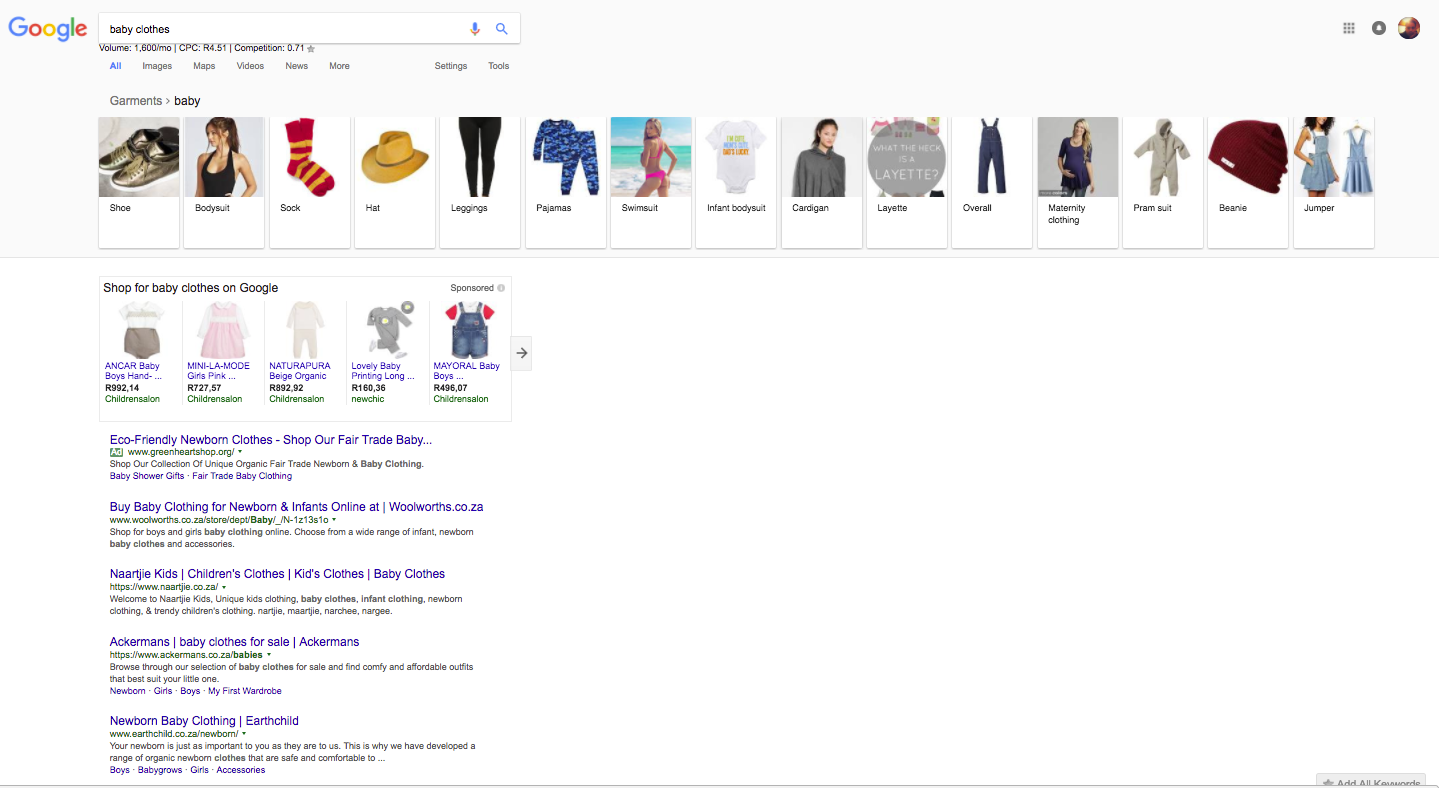Select the Shoe garment card
Viewport: 1439px width, 788px height.
tap(139, 182)
